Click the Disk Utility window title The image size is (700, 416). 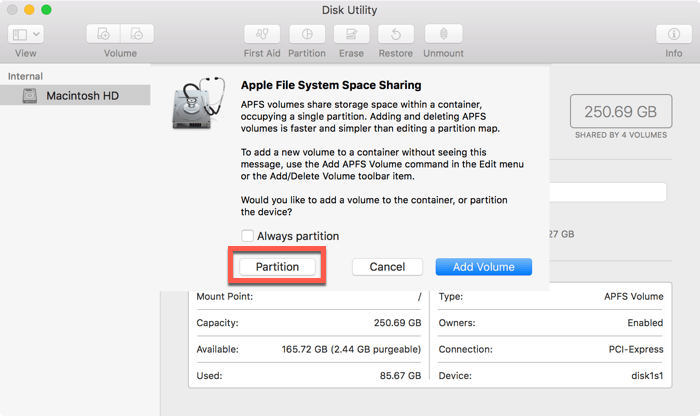tap(350, 10)
